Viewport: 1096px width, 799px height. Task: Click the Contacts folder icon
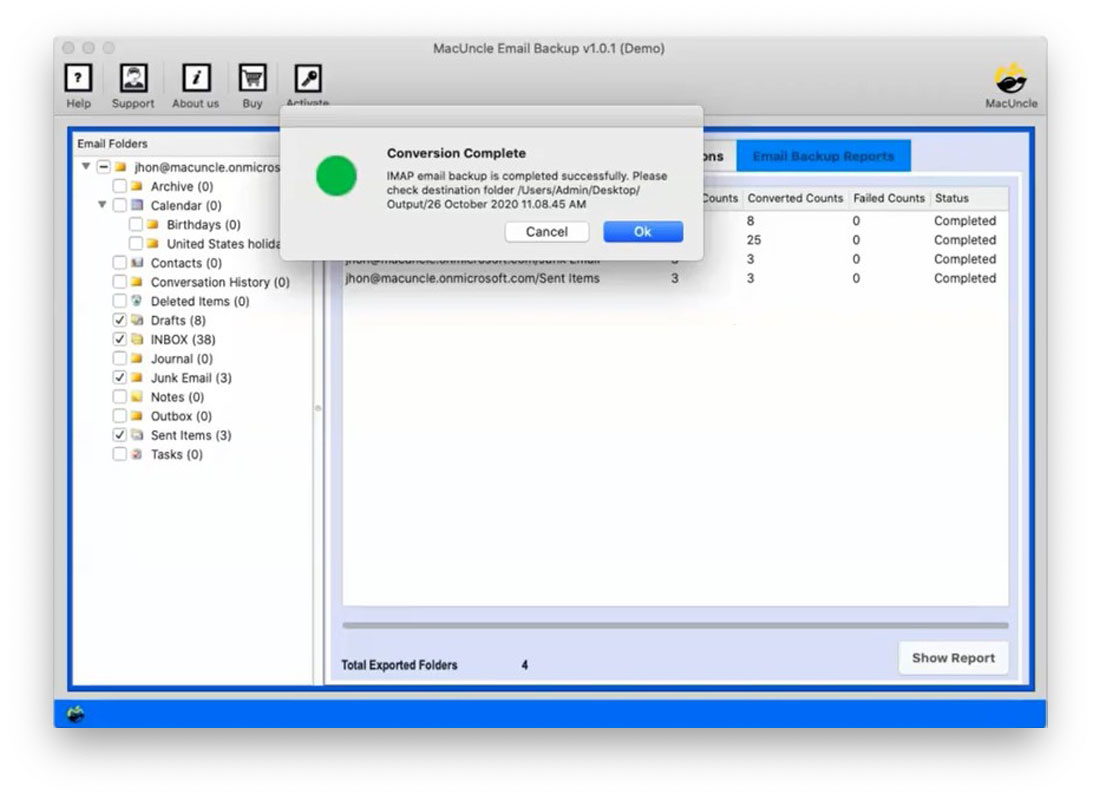click(x=137, y=263)
